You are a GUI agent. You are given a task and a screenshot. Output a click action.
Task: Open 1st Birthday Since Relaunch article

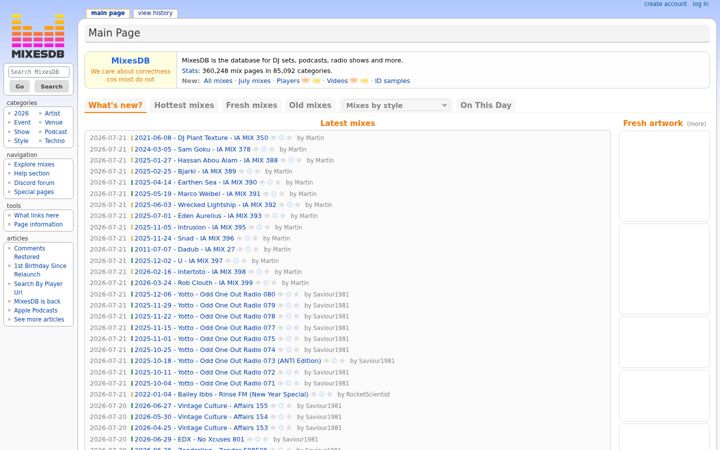(40, 270)
